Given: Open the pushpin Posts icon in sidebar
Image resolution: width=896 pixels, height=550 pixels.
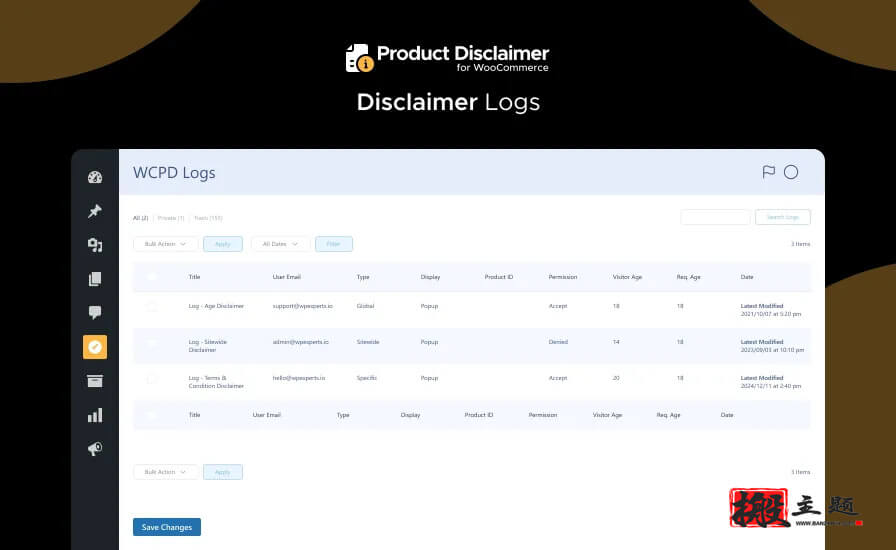Looking at the screenshot, I should (x=95, y=211).
